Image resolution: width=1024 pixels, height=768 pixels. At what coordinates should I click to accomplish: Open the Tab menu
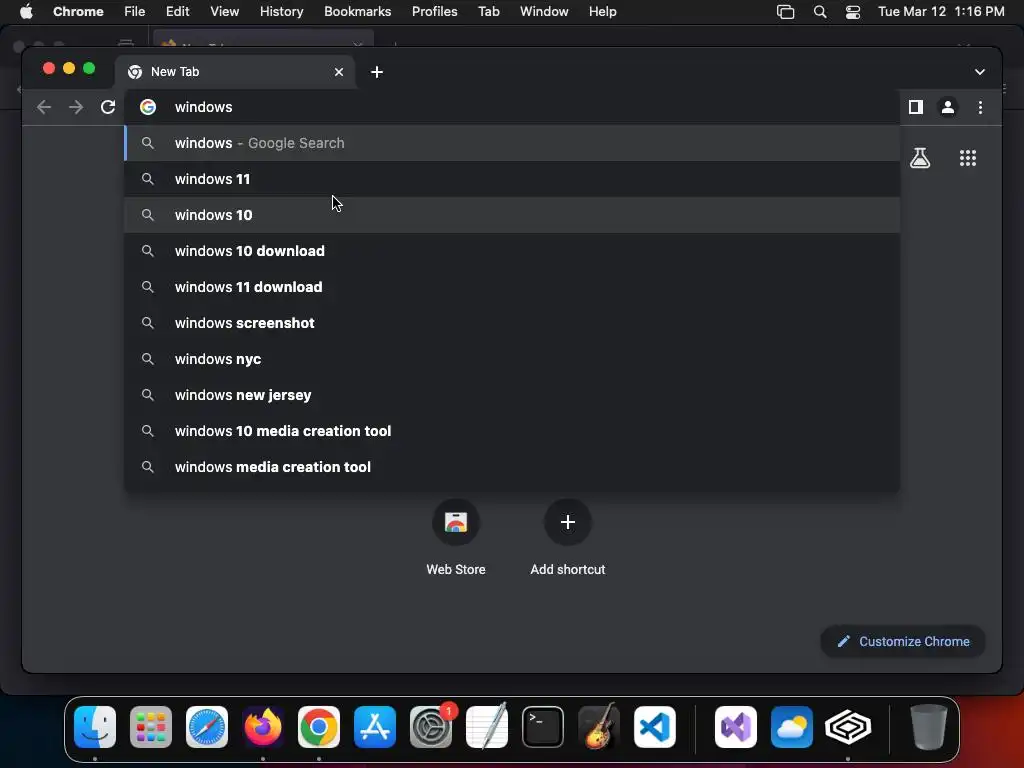[488, 12]
